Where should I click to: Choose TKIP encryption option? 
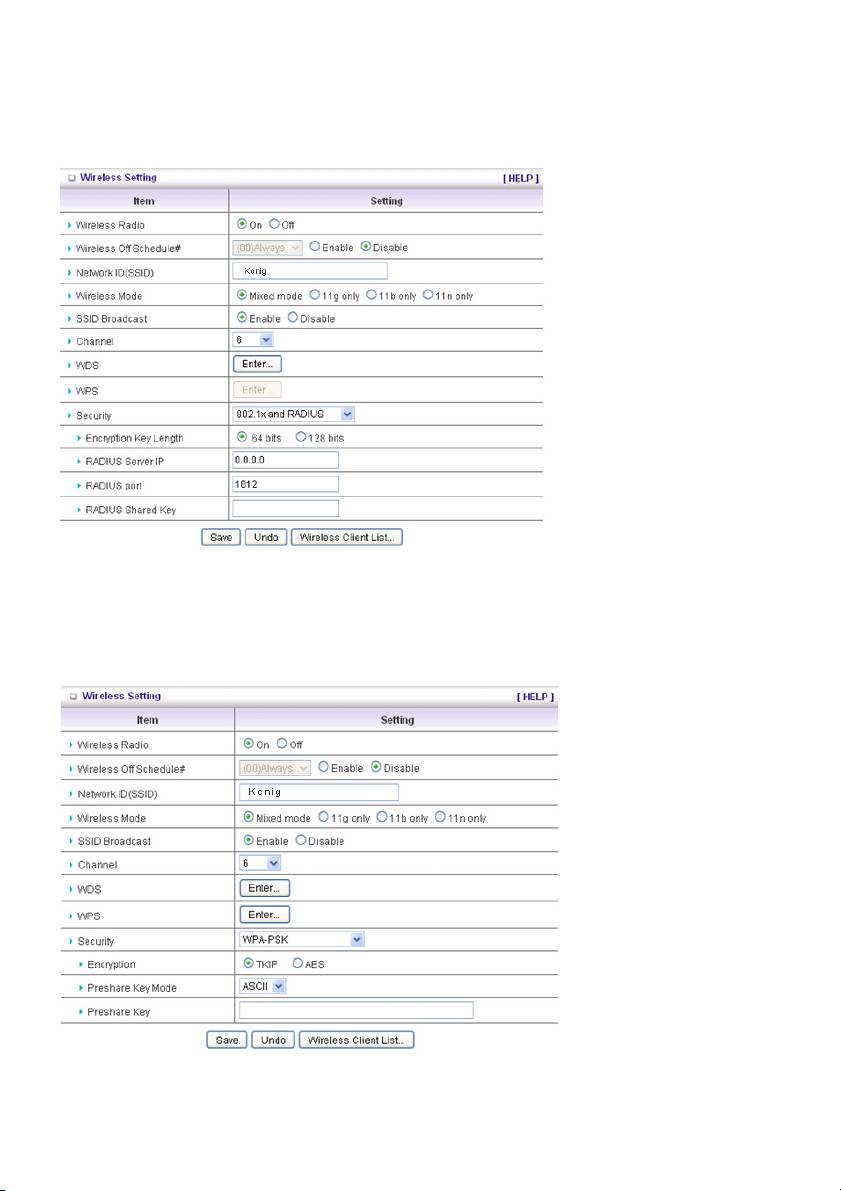click(247, 964)
